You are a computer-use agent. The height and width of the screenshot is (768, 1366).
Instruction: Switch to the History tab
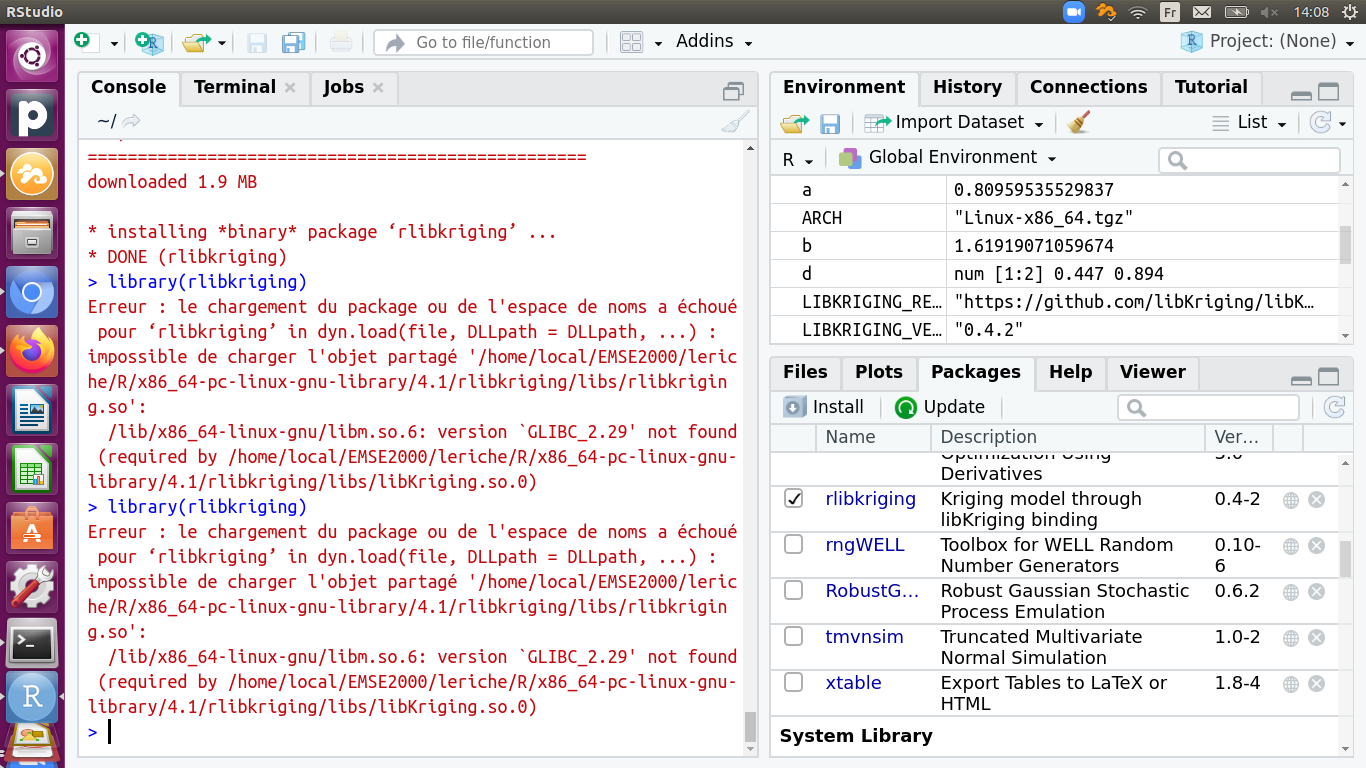967,87
